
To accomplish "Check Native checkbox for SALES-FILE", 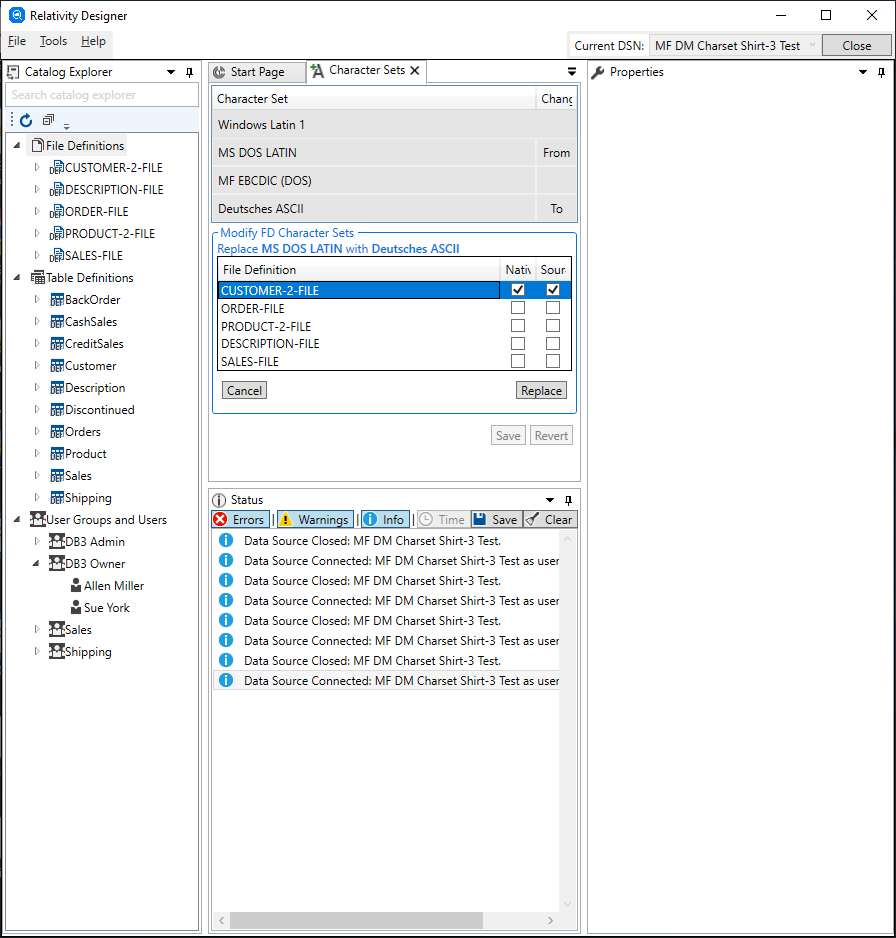I will [518, 361].
